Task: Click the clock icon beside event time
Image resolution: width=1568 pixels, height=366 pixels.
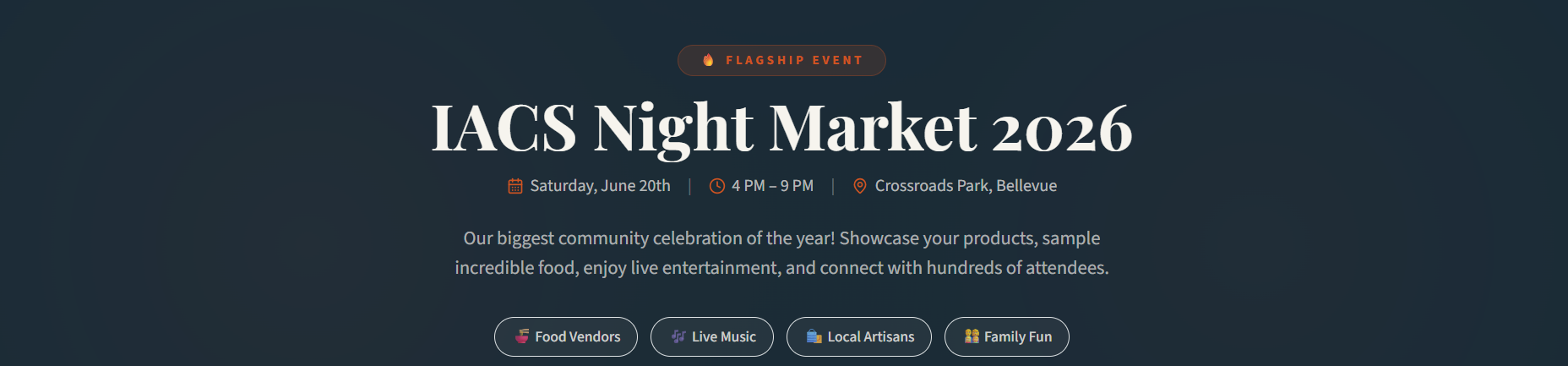Action: point(717,186)
